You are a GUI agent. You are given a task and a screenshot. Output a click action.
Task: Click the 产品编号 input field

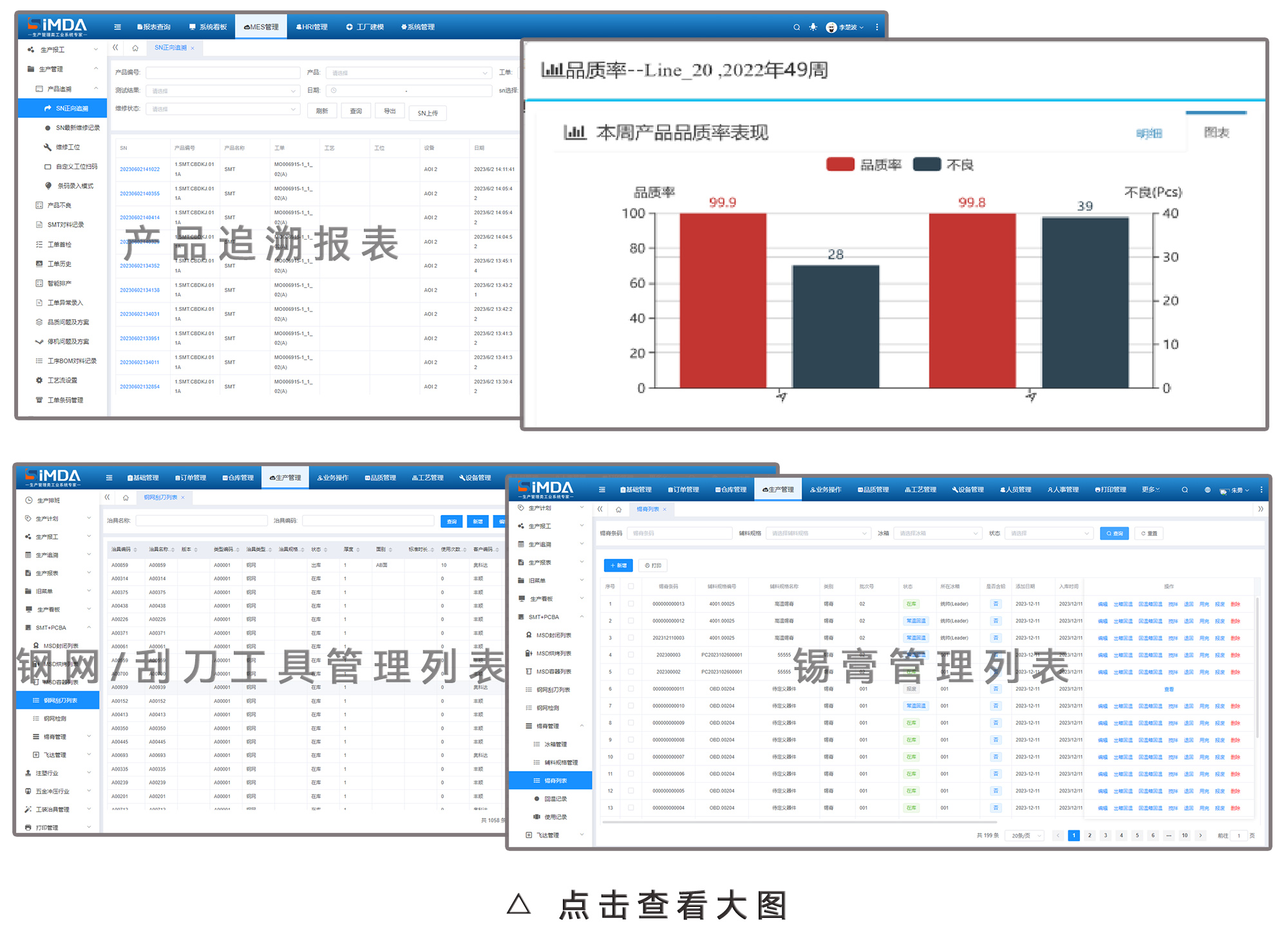tap(222, 73)
